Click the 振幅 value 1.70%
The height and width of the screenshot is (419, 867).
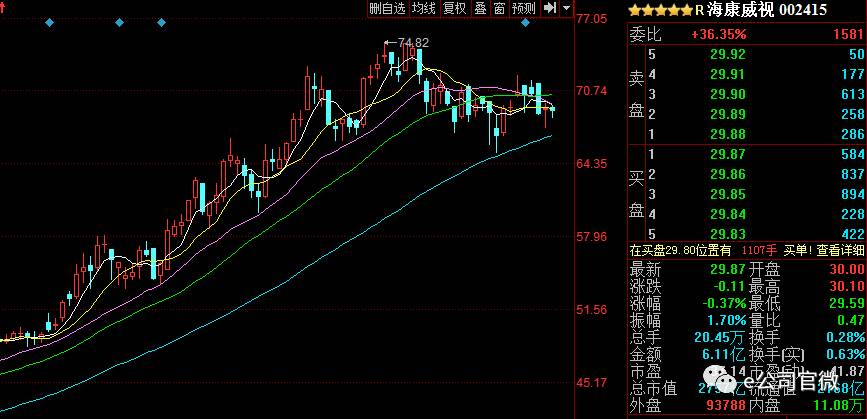[725, 320]
